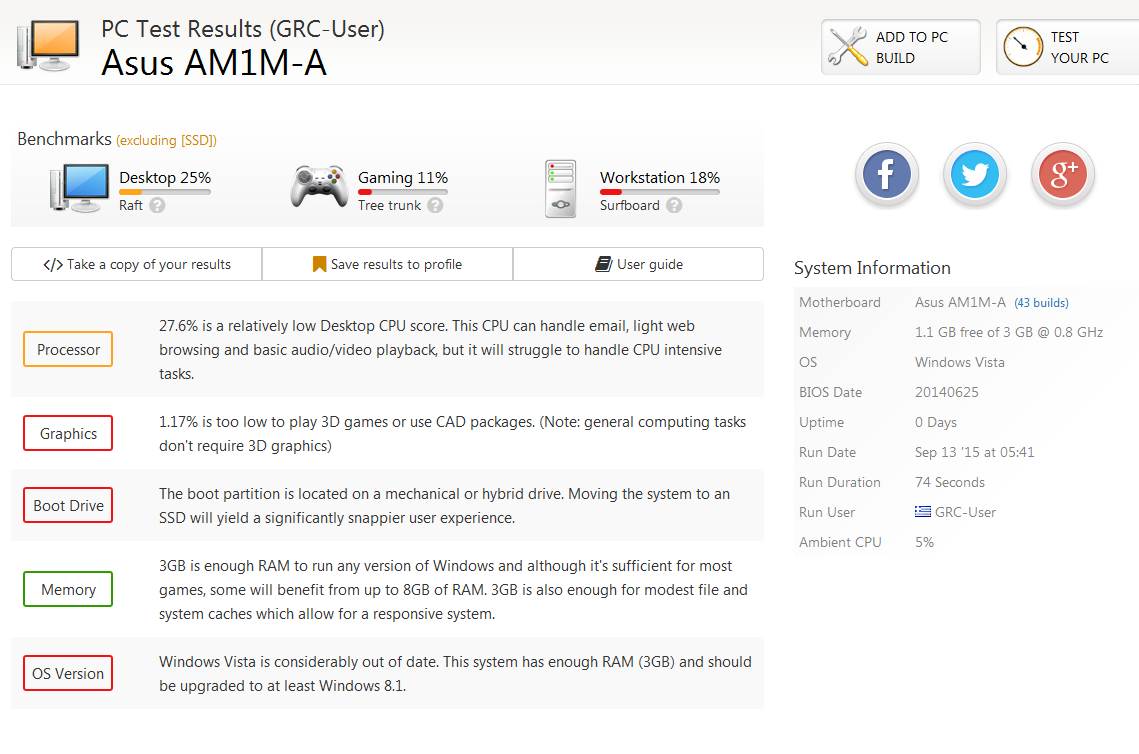Click the Ambient CPU 5% value
This screenshot has height=754, width=1139.
tap(924, 542)
